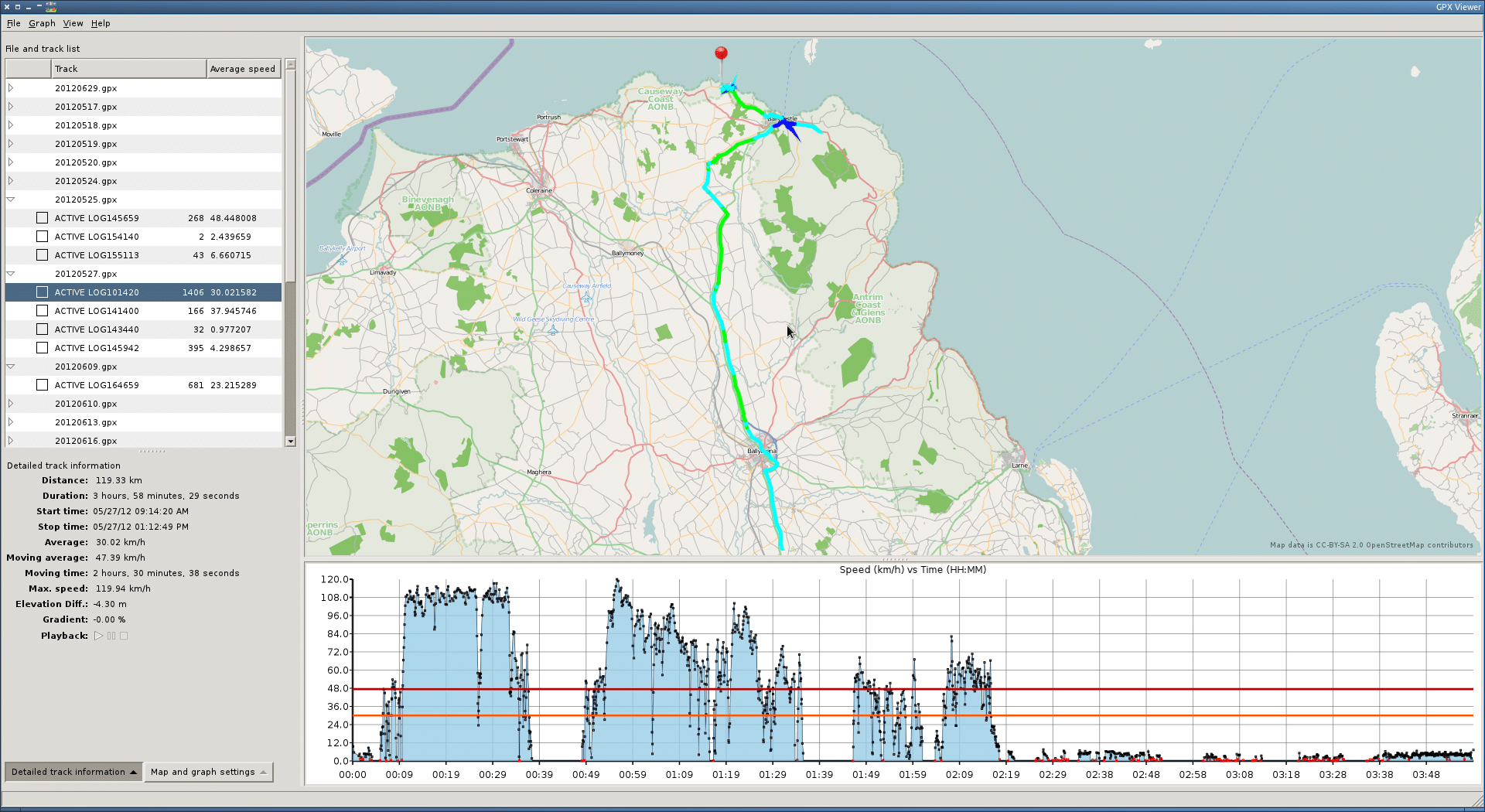The height and width of the screenshot is (812, 1485).
Task: Click the scrollbar up arrow in track list
Action: coord(291,64)
